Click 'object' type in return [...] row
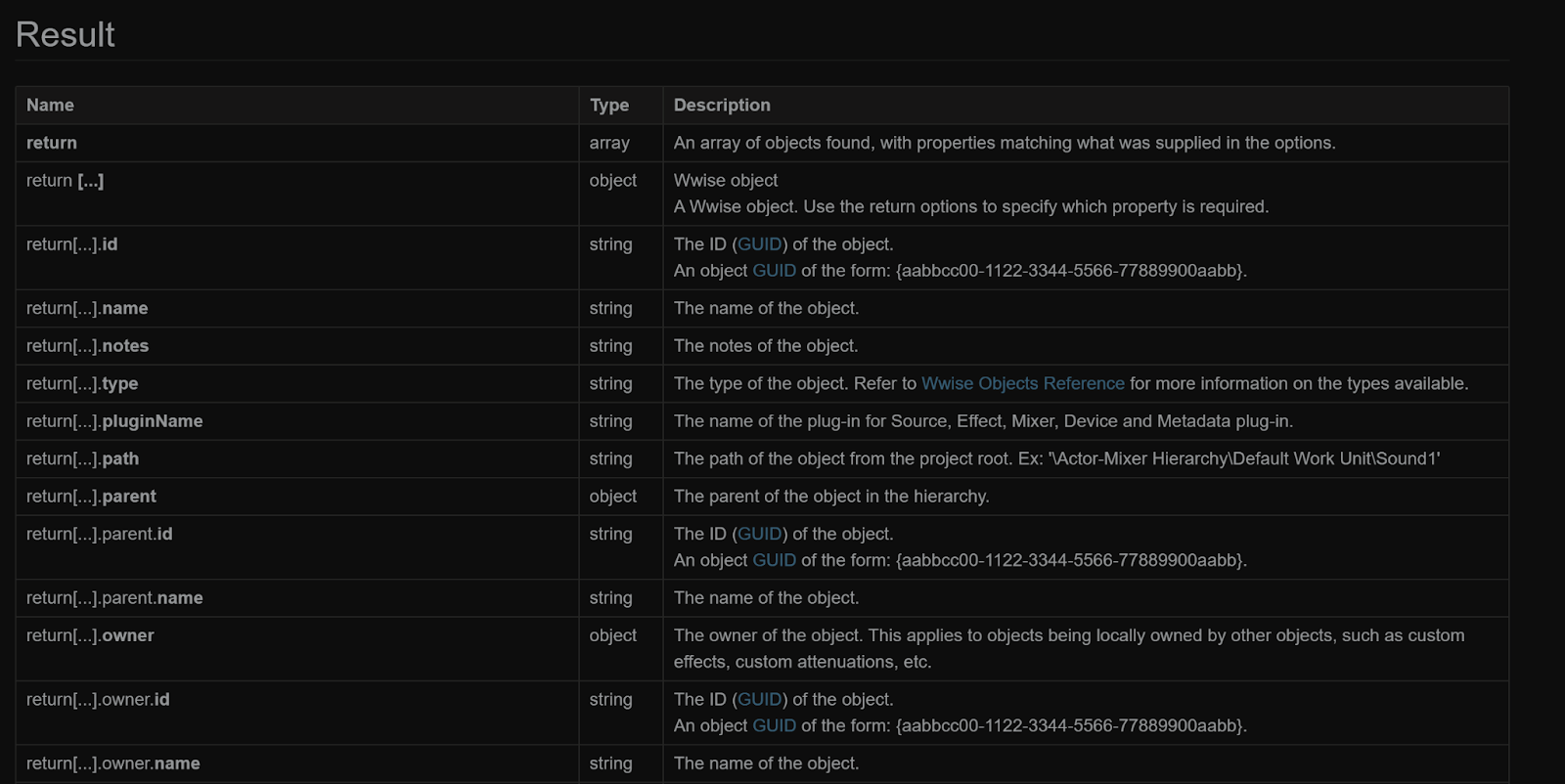The height and width of the screenshot is (784, 1565). [x=613, y=181]
